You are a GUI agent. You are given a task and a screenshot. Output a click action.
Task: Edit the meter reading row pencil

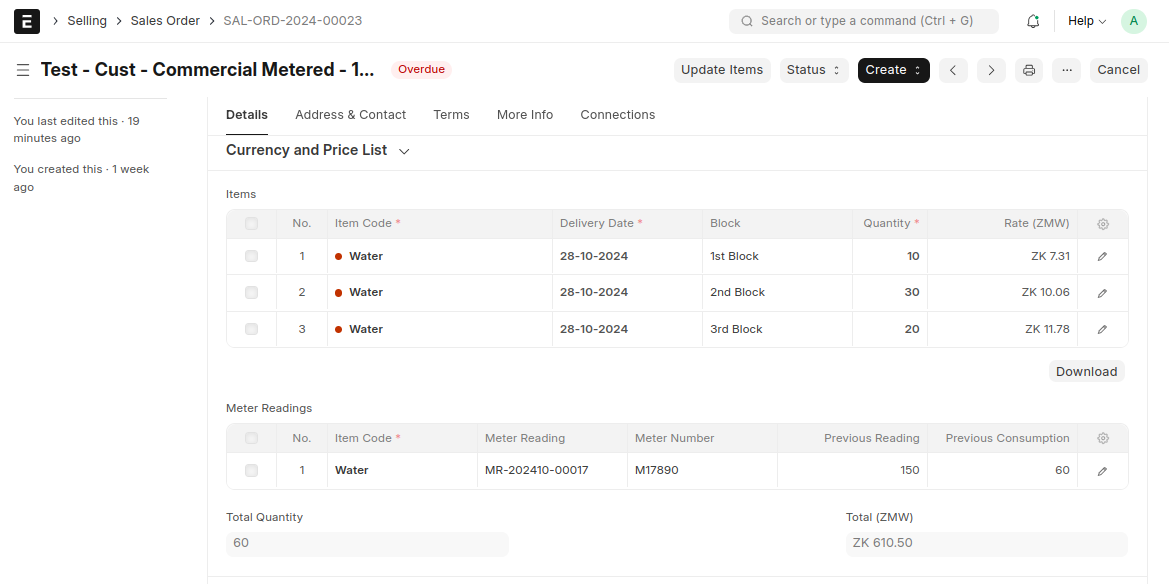1103,471
